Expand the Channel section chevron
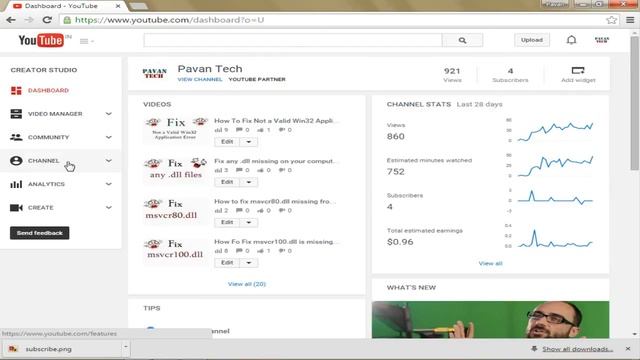 pos(109,161)
